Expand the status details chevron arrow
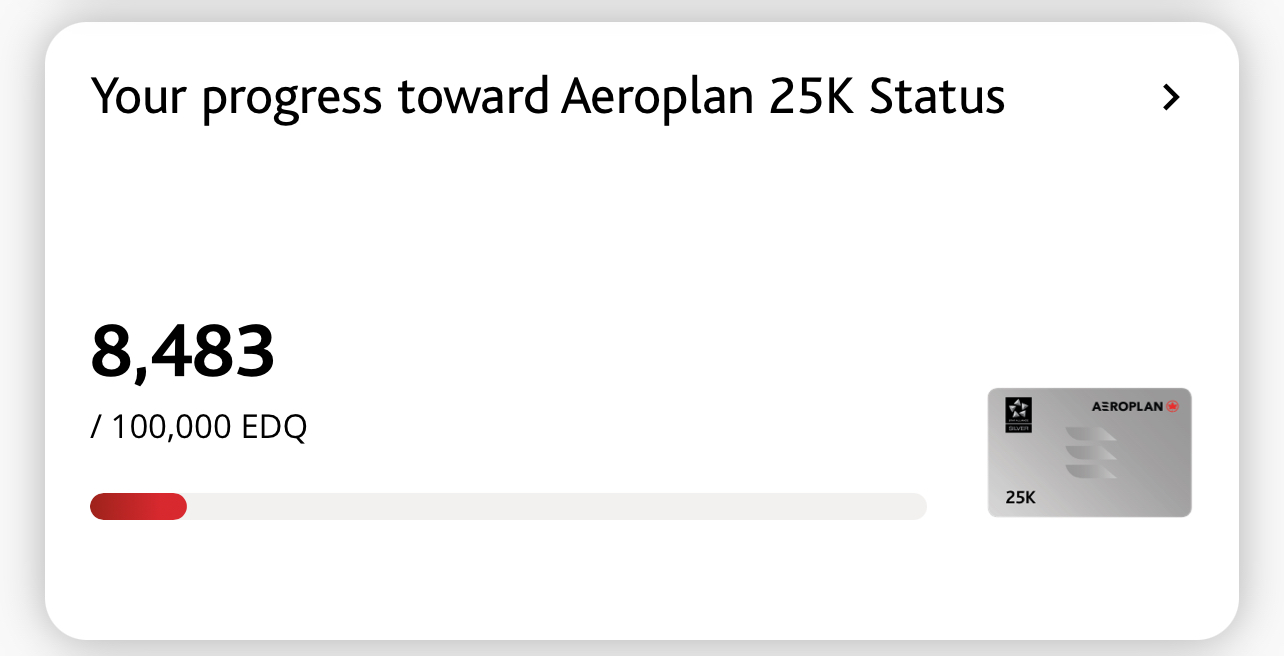1284x656 pixels. click(1171, 97)
